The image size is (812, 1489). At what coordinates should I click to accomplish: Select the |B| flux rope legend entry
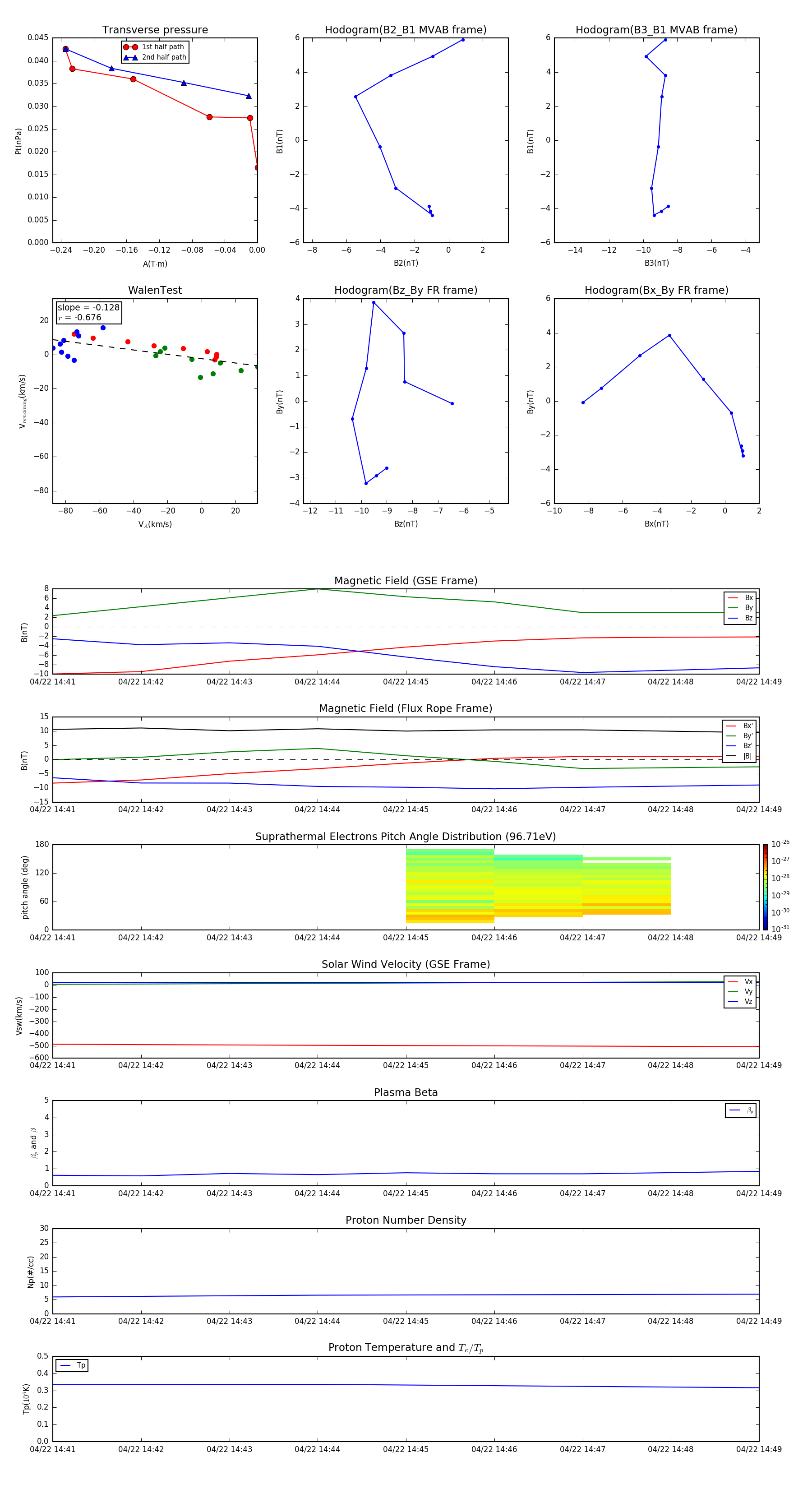click(739, 756)
